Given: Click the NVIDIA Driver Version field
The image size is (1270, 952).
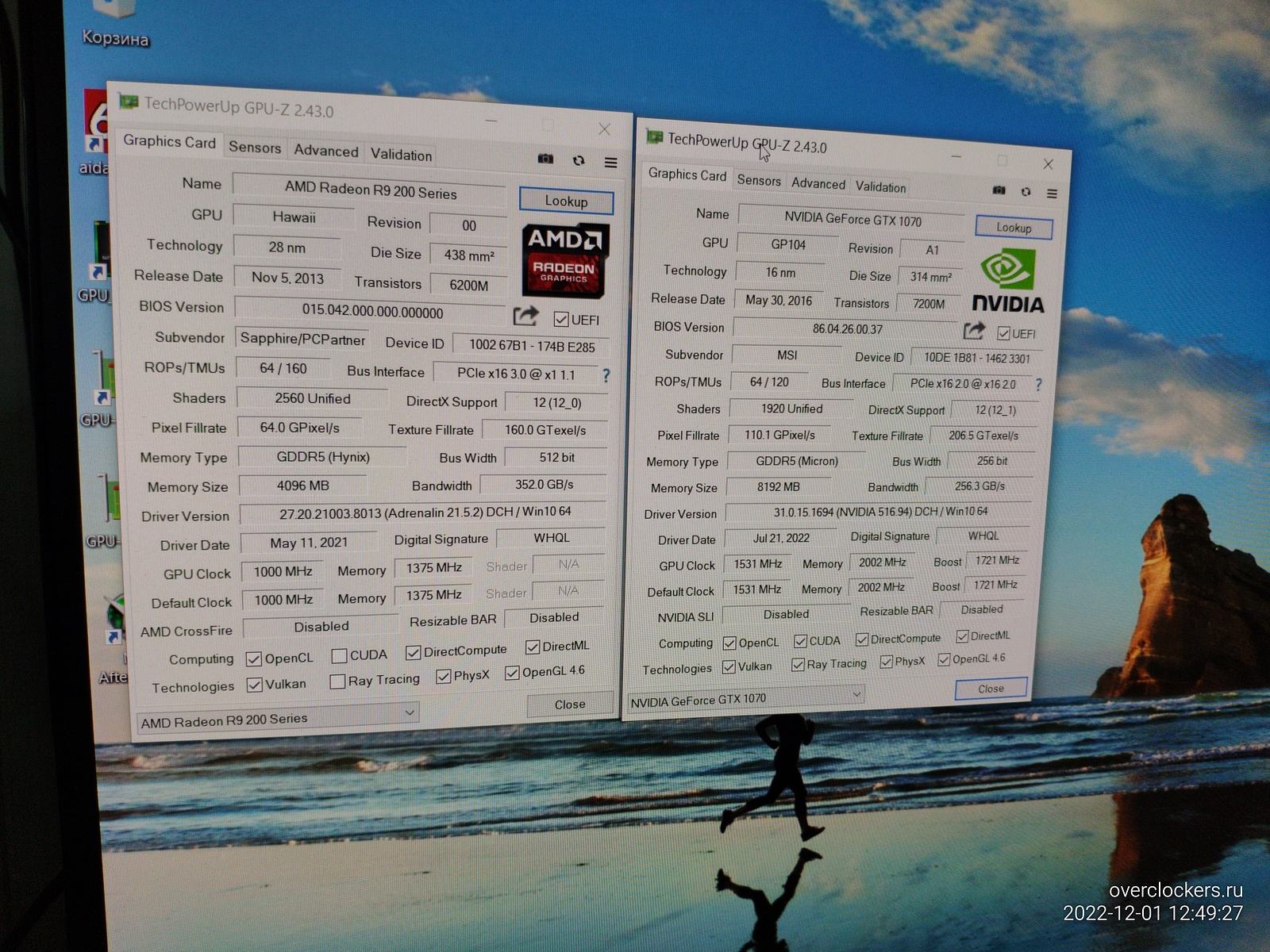Looking at the screenshot, I should click(880, 512).
